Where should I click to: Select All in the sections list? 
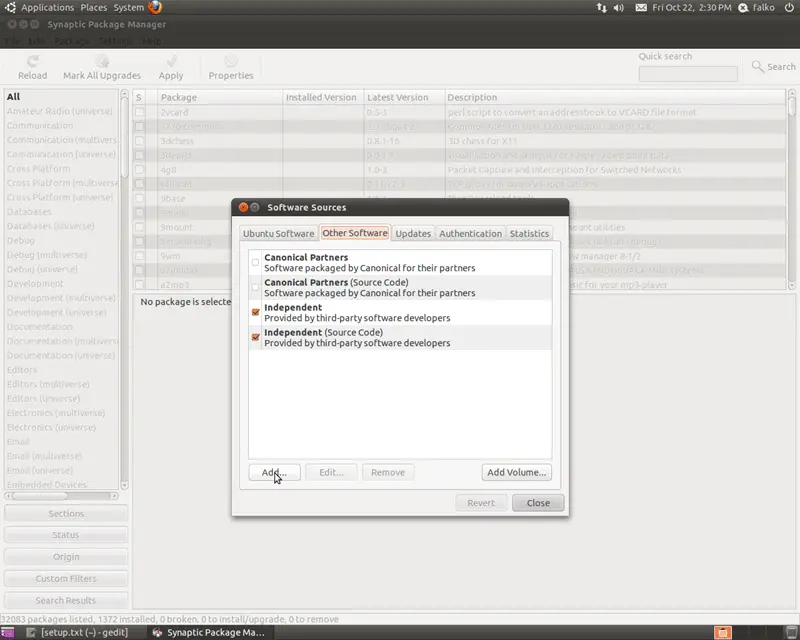(x=61, y=96)
